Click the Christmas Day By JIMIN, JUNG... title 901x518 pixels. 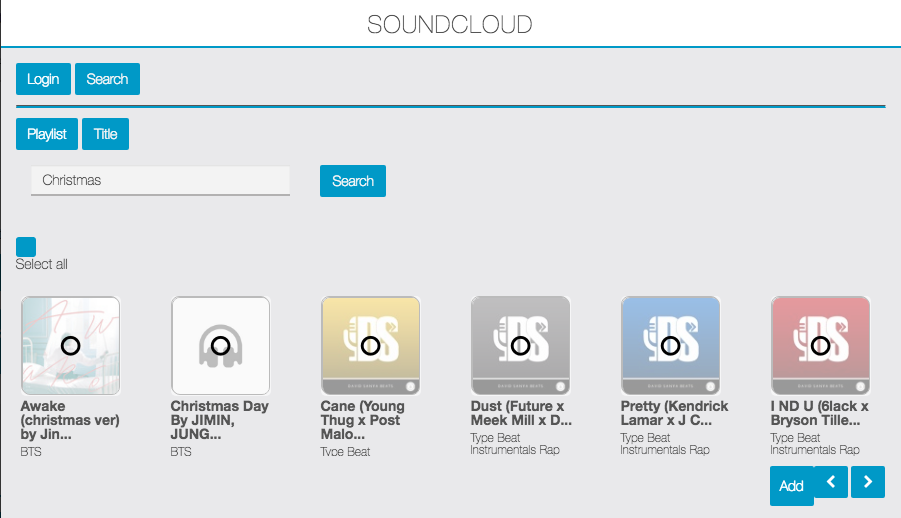tap(220, 420)
